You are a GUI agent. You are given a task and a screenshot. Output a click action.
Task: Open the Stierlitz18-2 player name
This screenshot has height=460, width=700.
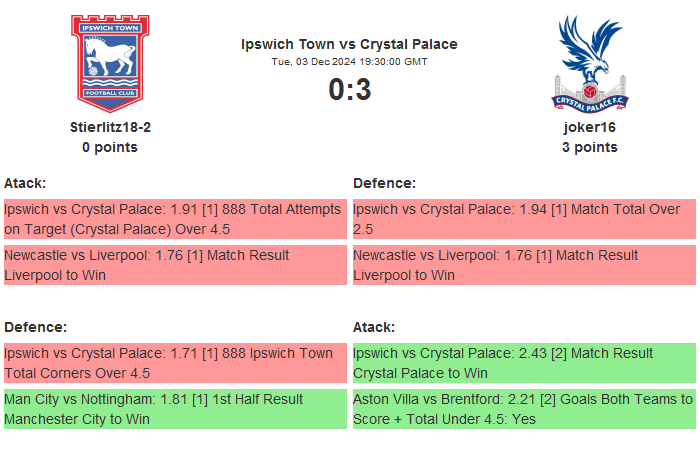[x=110, y=127]
